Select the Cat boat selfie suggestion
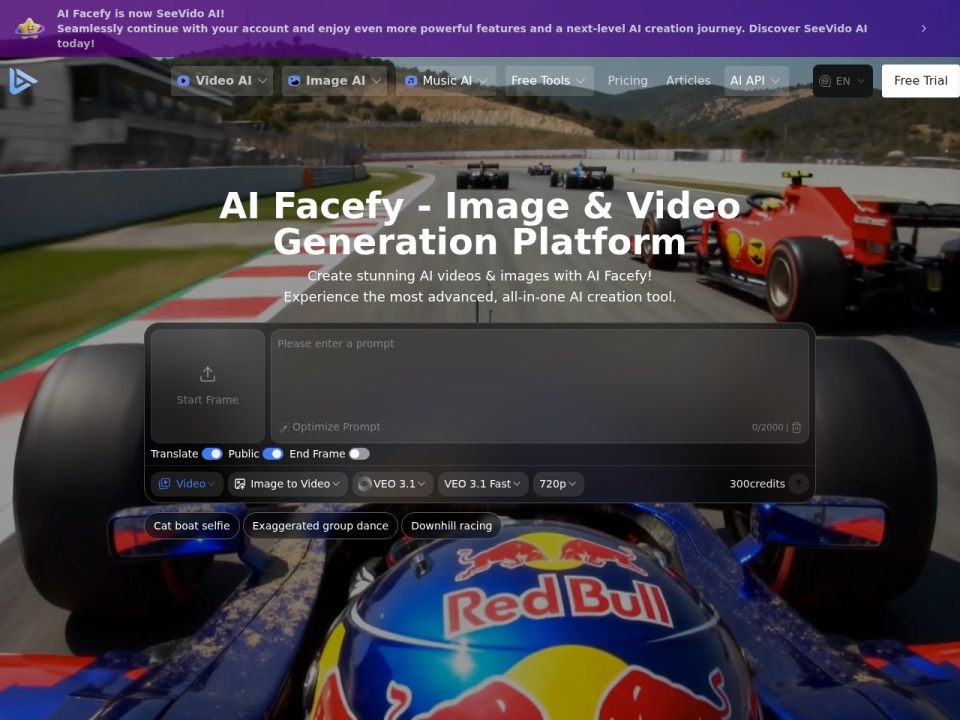Screen dimensions: 960x720 192,526
